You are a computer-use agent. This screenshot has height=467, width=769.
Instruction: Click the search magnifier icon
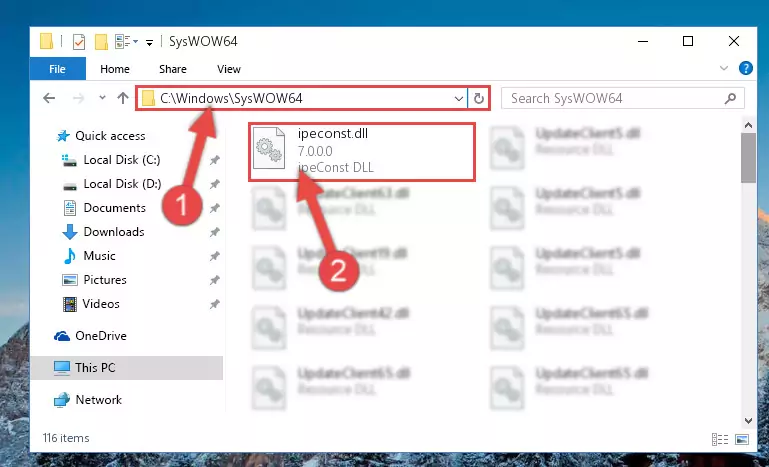730,99
